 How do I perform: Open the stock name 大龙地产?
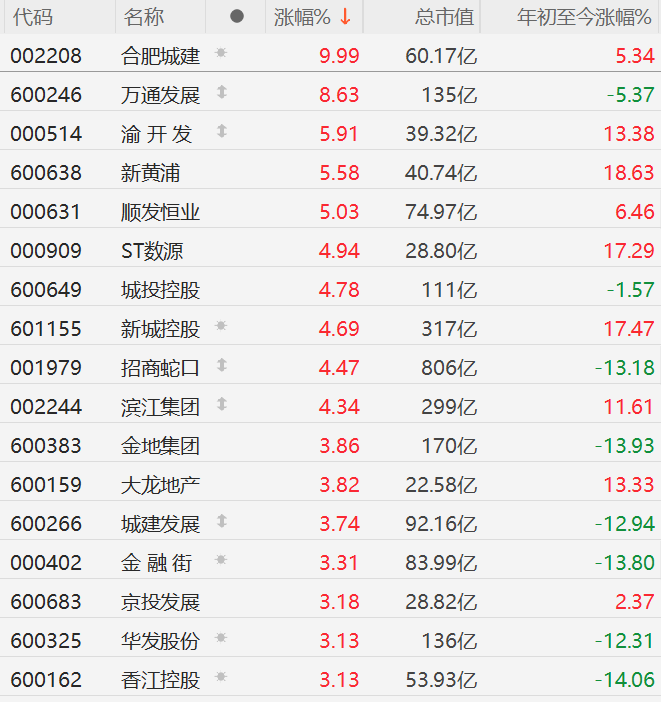[x=160, y=484]
